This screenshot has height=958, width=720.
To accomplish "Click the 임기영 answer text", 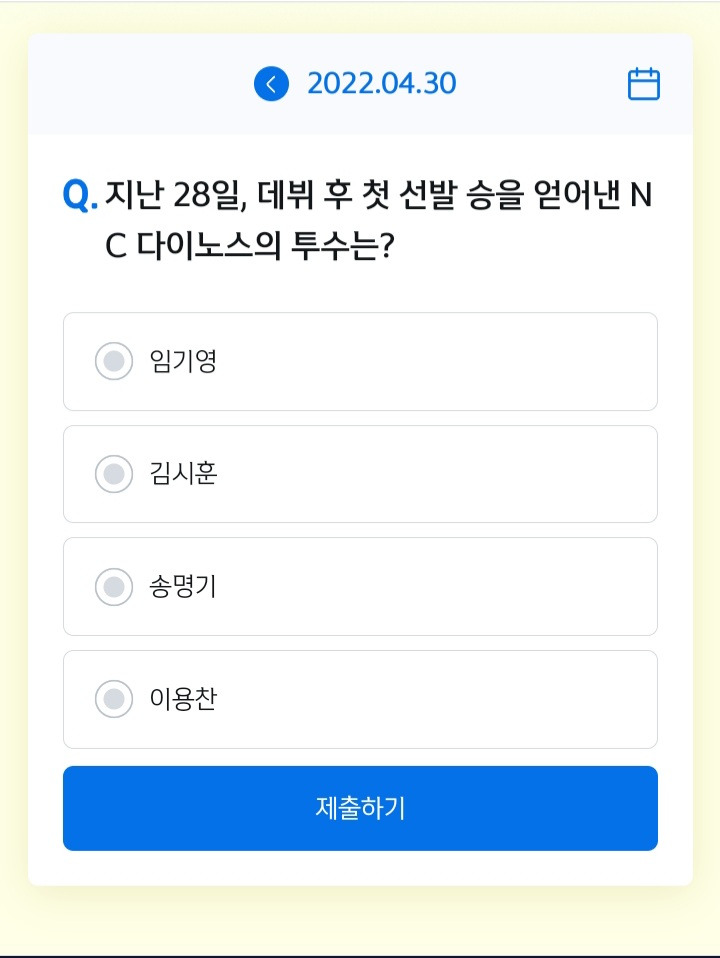I will point(183,361).
